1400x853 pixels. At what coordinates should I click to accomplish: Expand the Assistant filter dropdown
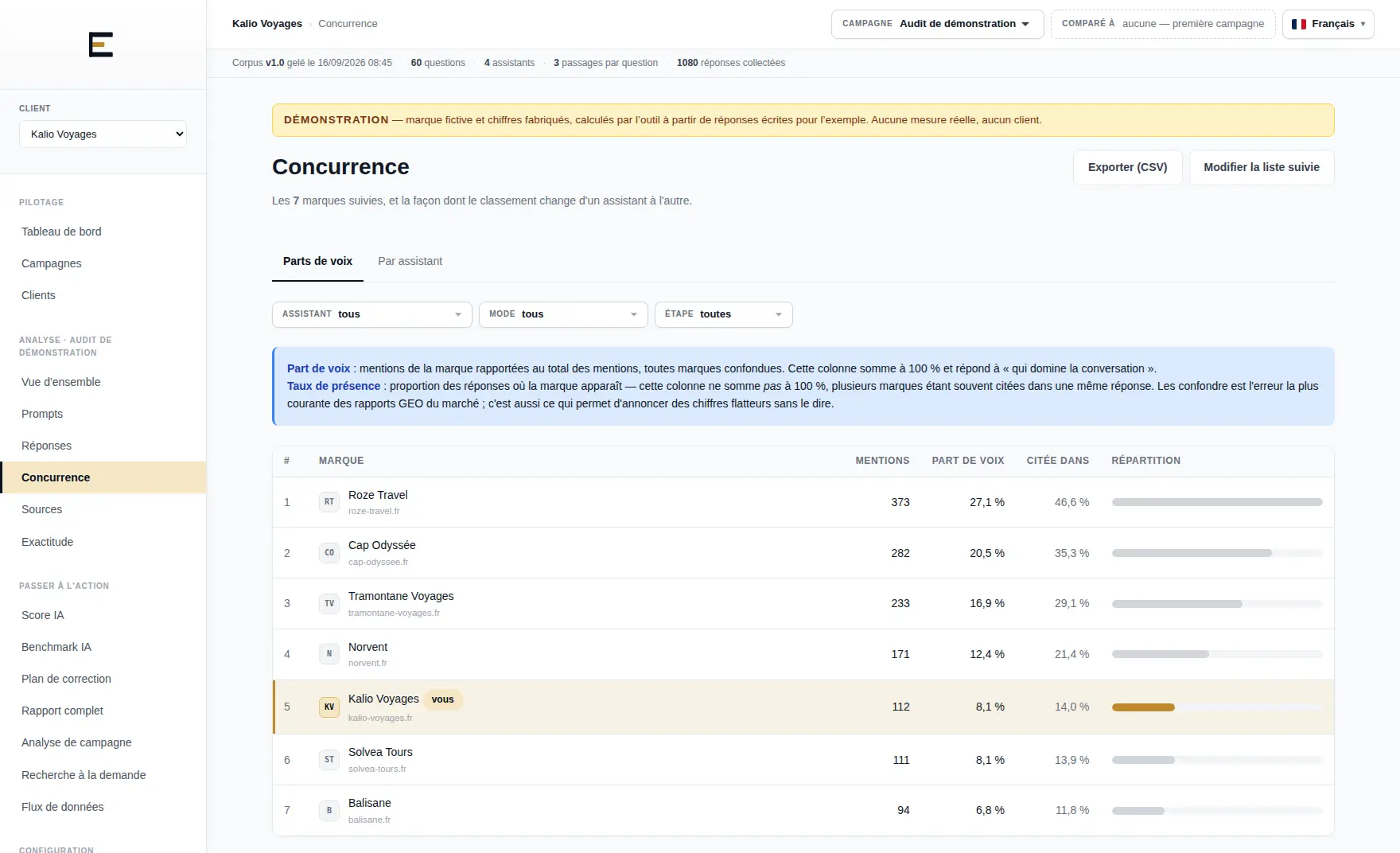372,314
